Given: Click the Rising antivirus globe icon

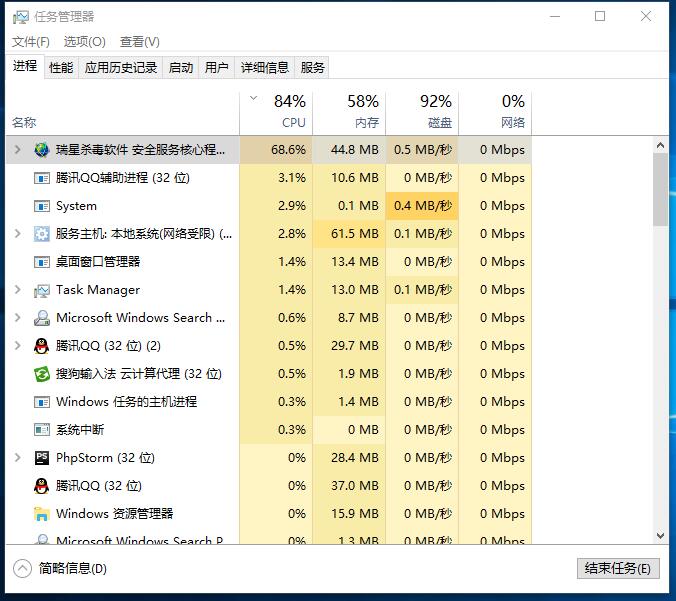Looking at the screenshot, I should coord(42,150).
